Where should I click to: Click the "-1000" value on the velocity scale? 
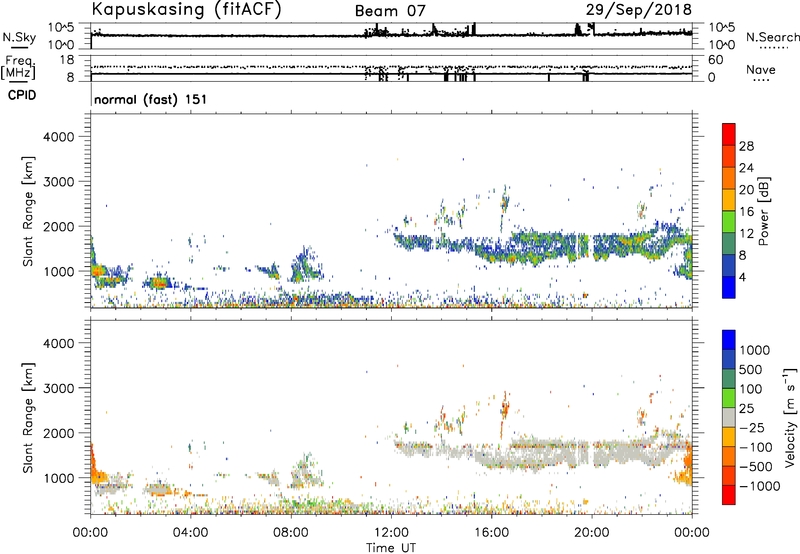click(759, 486)
